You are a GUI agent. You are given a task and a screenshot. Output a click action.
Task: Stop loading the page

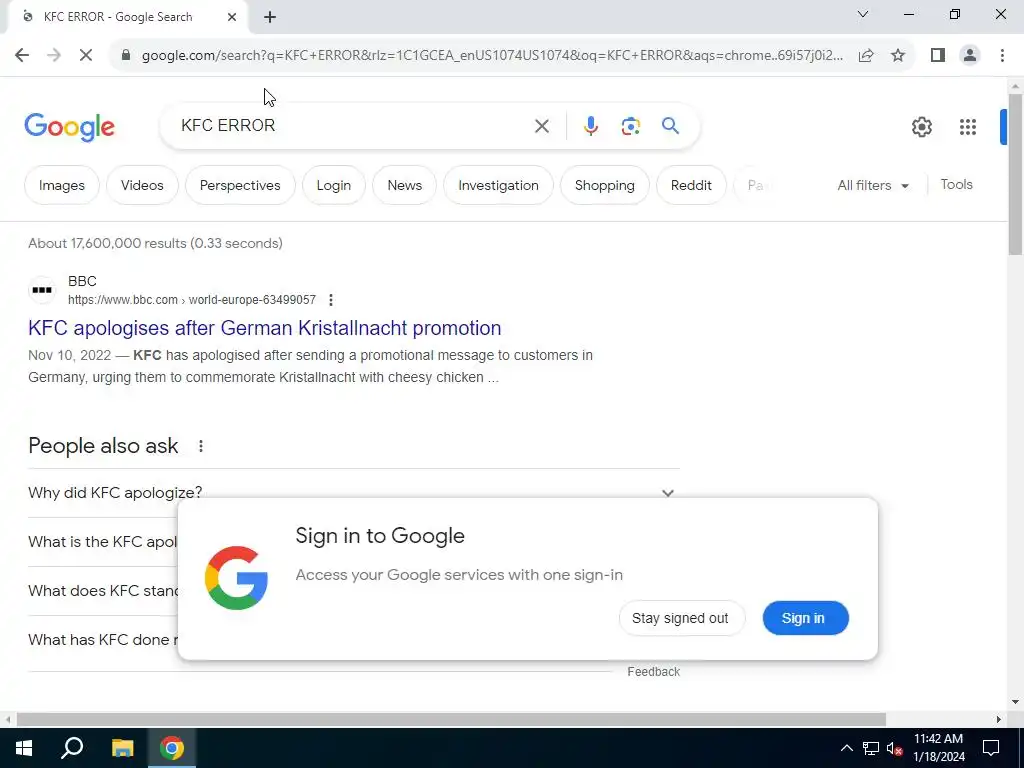[x=86, y=56]
